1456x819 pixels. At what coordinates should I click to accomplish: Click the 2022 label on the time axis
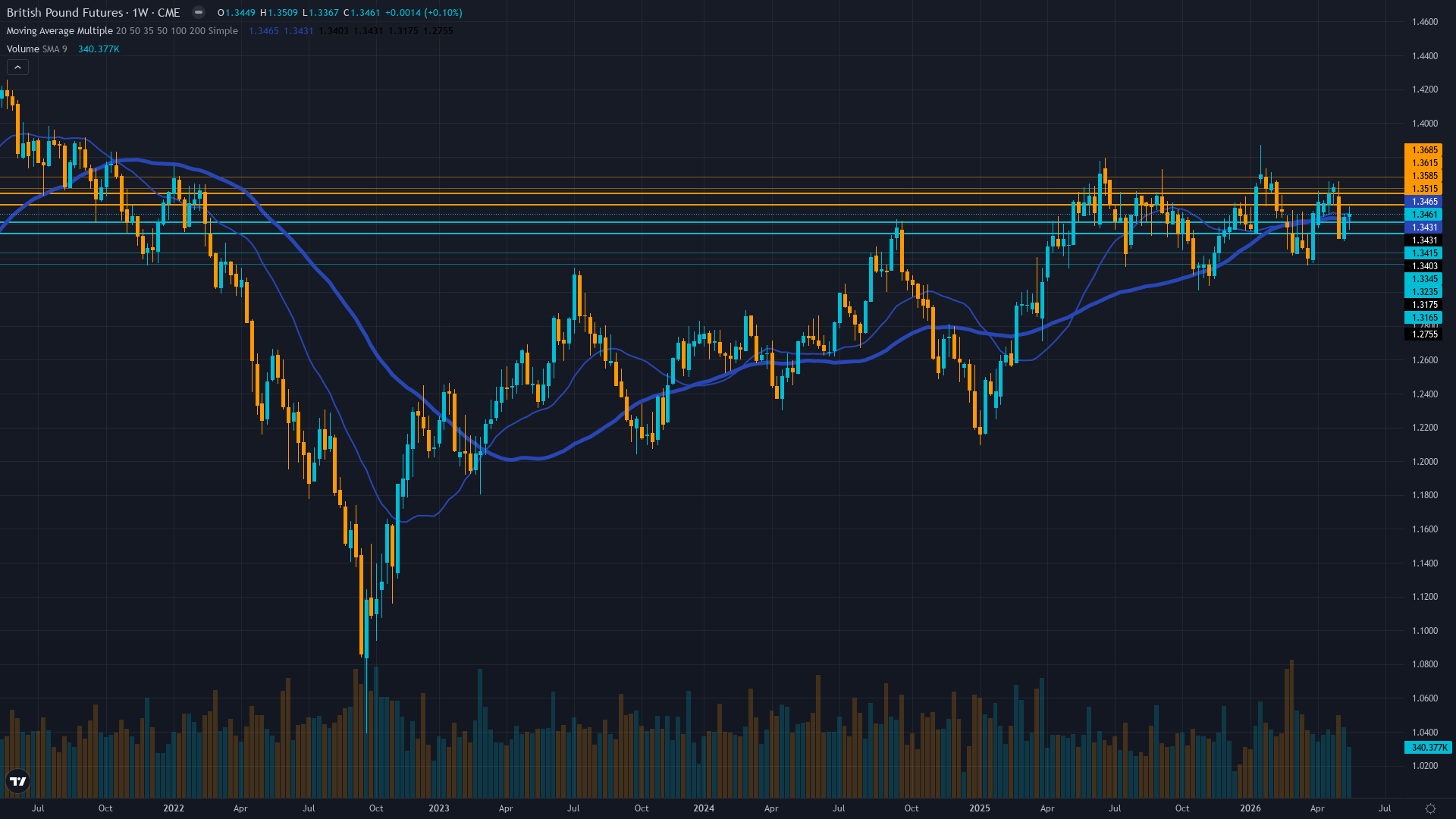pyautogui.click(x=174, y=808)
